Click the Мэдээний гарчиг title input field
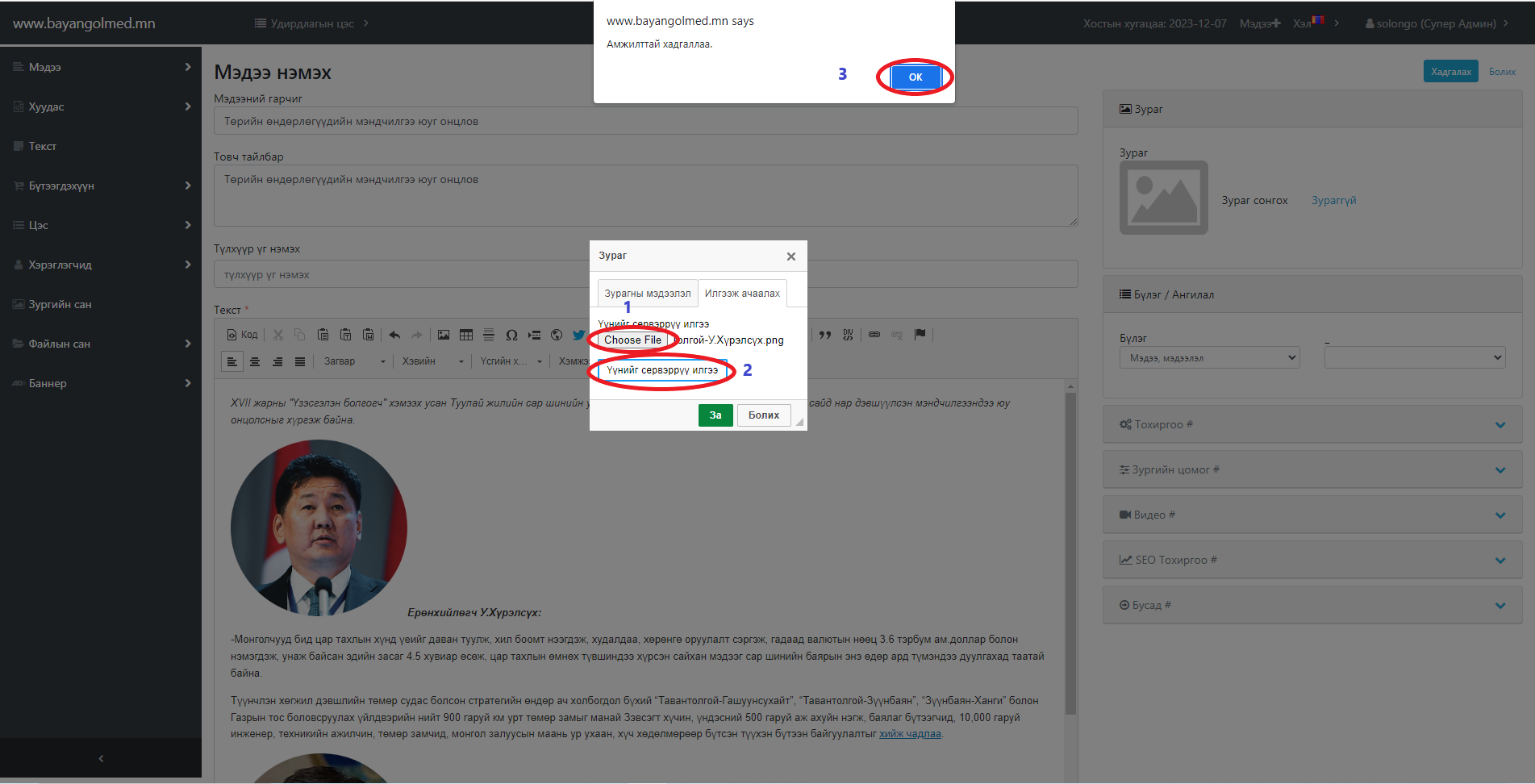Viewport: 1535px width, 784px height. coord(645,122)
